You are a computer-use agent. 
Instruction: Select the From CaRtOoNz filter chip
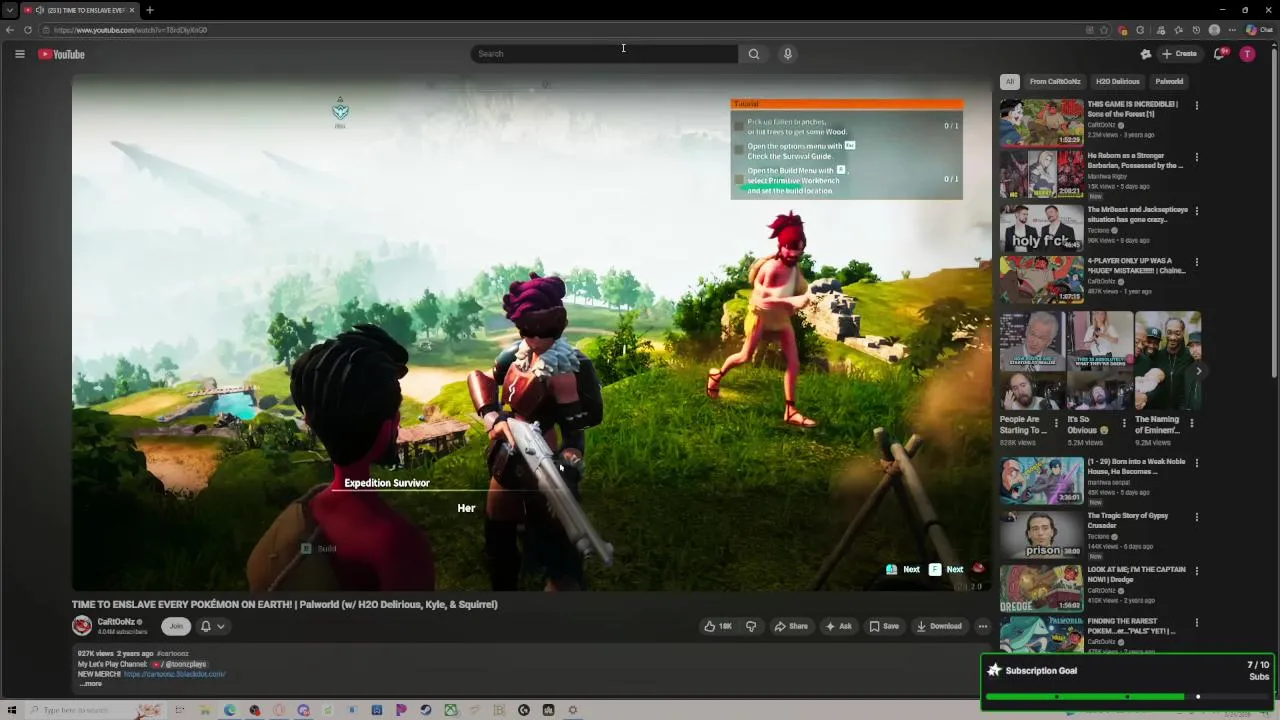tap(1055, 81)
